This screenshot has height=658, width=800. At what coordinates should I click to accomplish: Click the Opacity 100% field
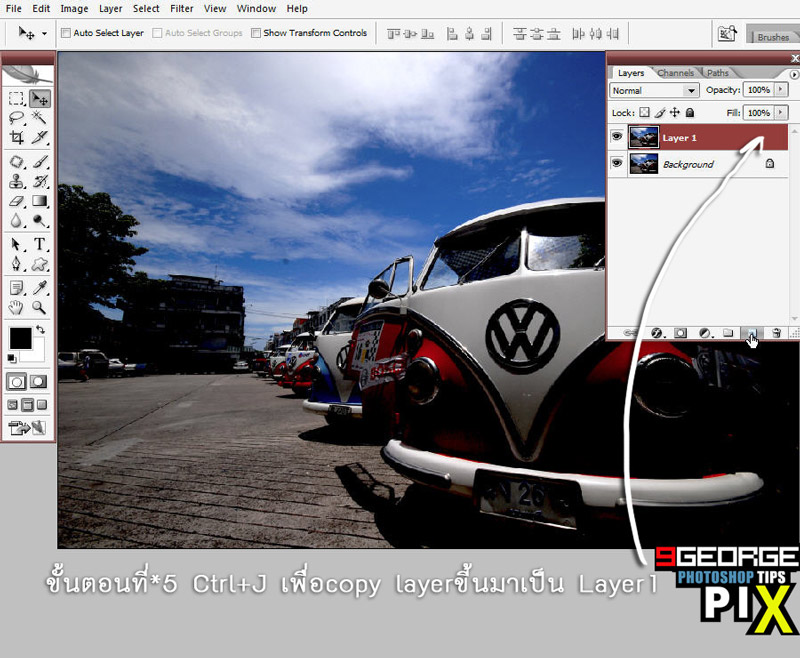coord(759,90)
